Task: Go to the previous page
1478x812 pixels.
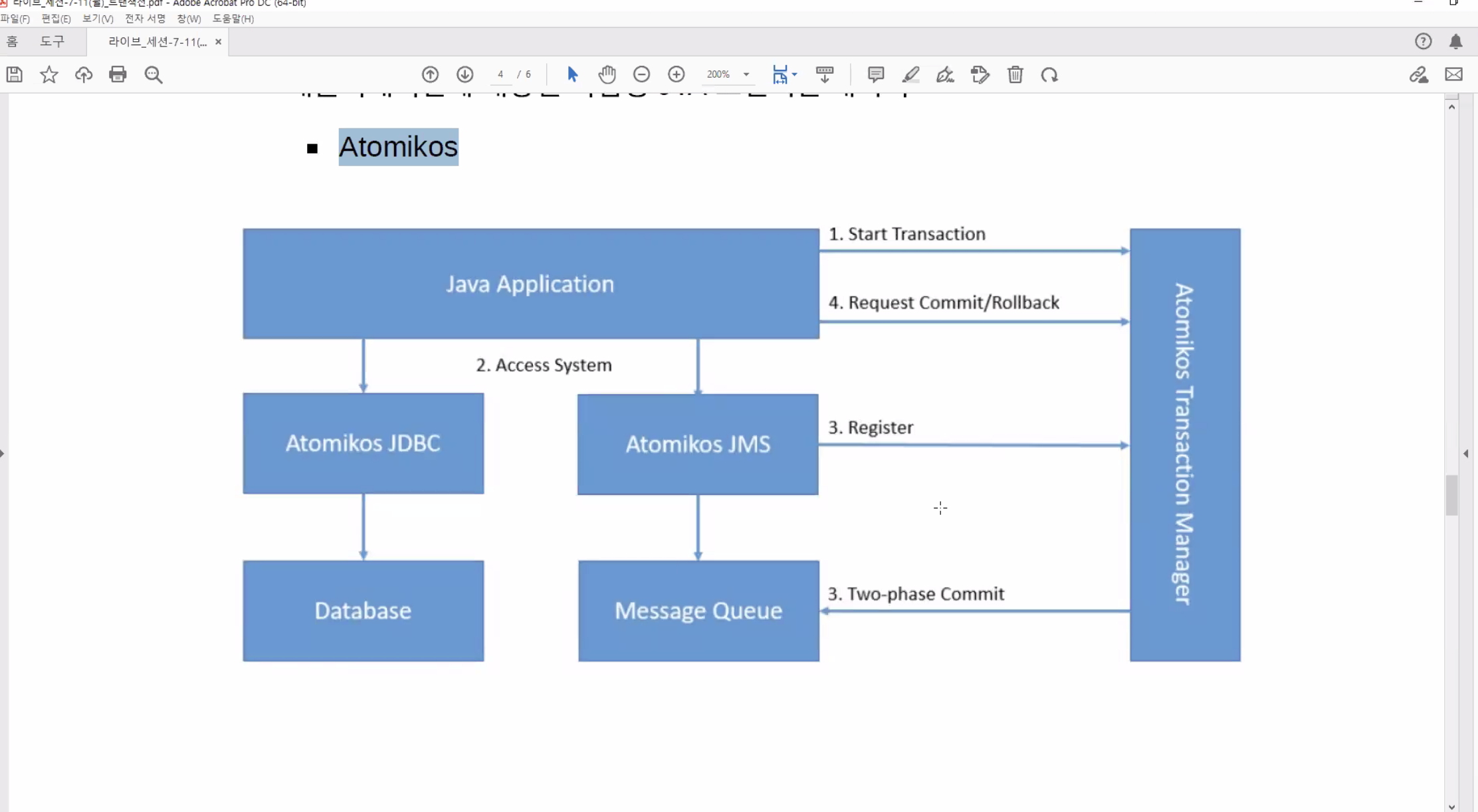Action: 430,74
